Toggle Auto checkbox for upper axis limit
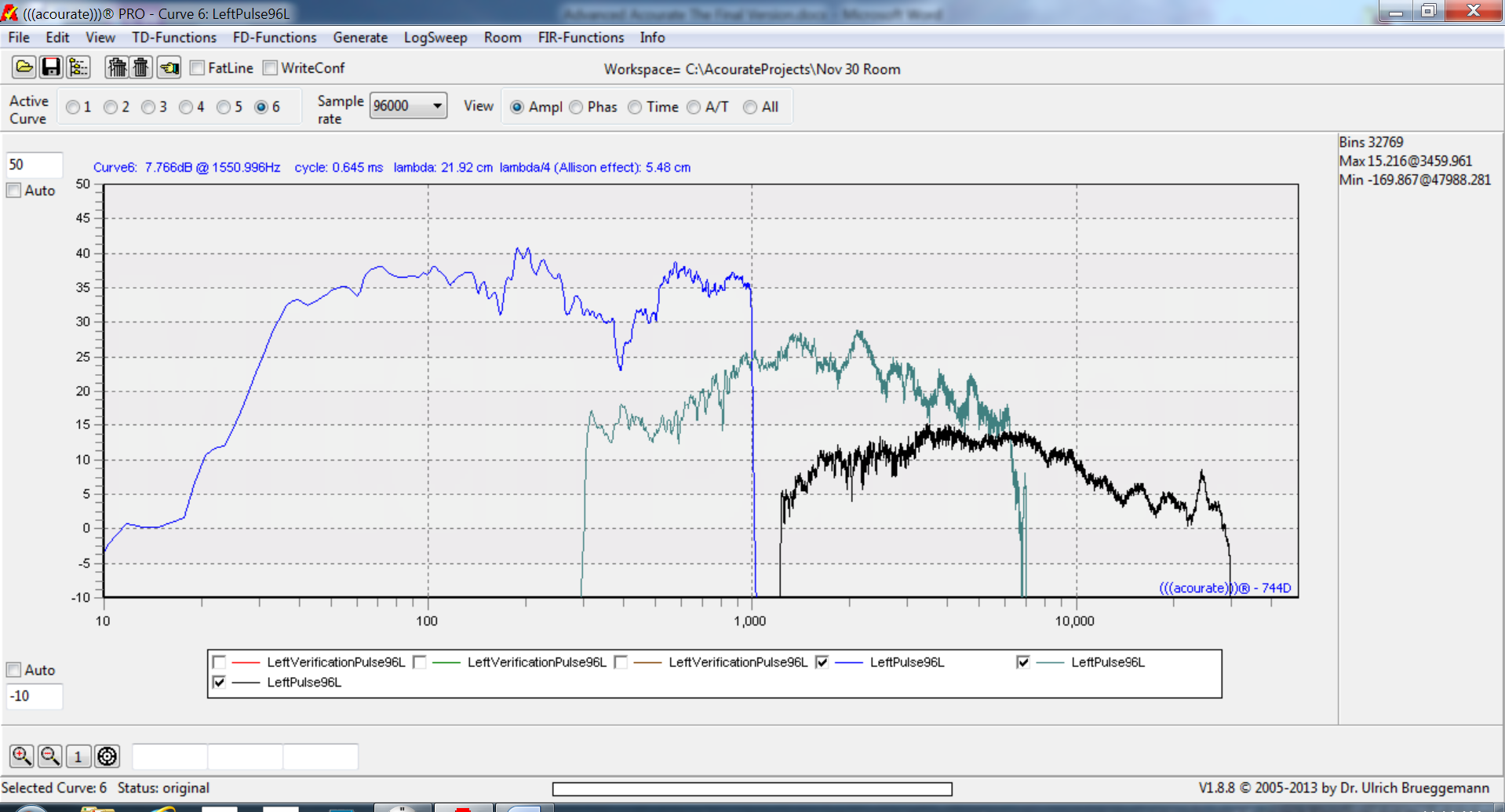The height and width of the screenshot is (812, 1505). click(14, 191)
